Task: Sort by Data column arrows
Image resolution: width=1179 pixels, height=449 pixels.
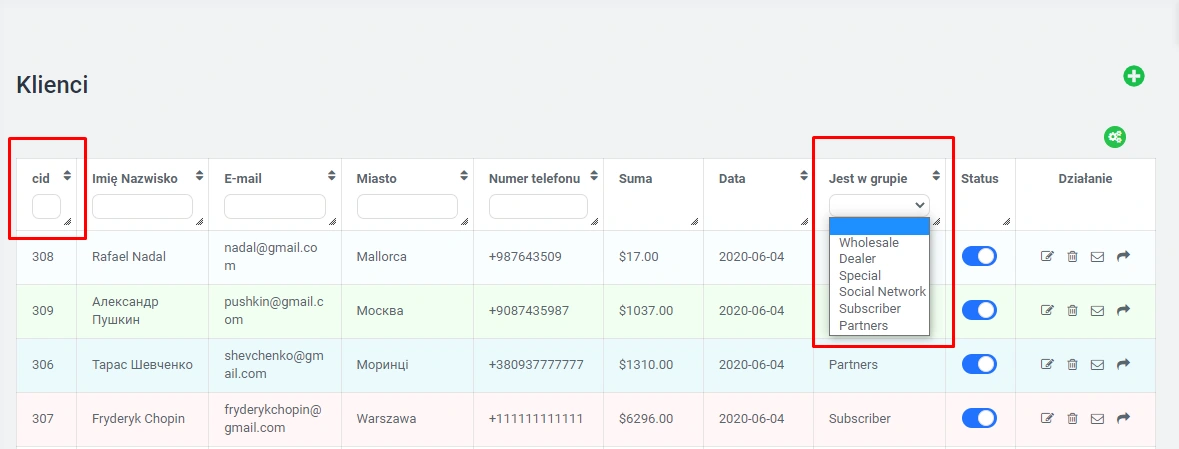Action: point(803,176)
